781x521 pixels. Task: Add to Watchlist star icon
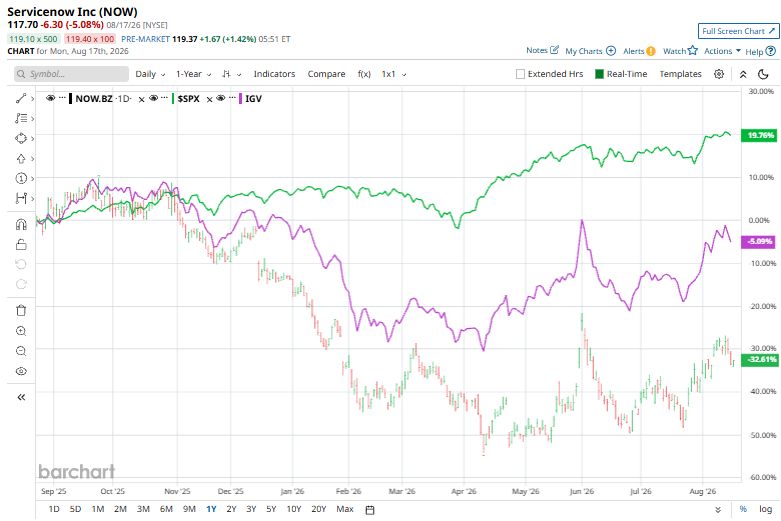[693, 50]
